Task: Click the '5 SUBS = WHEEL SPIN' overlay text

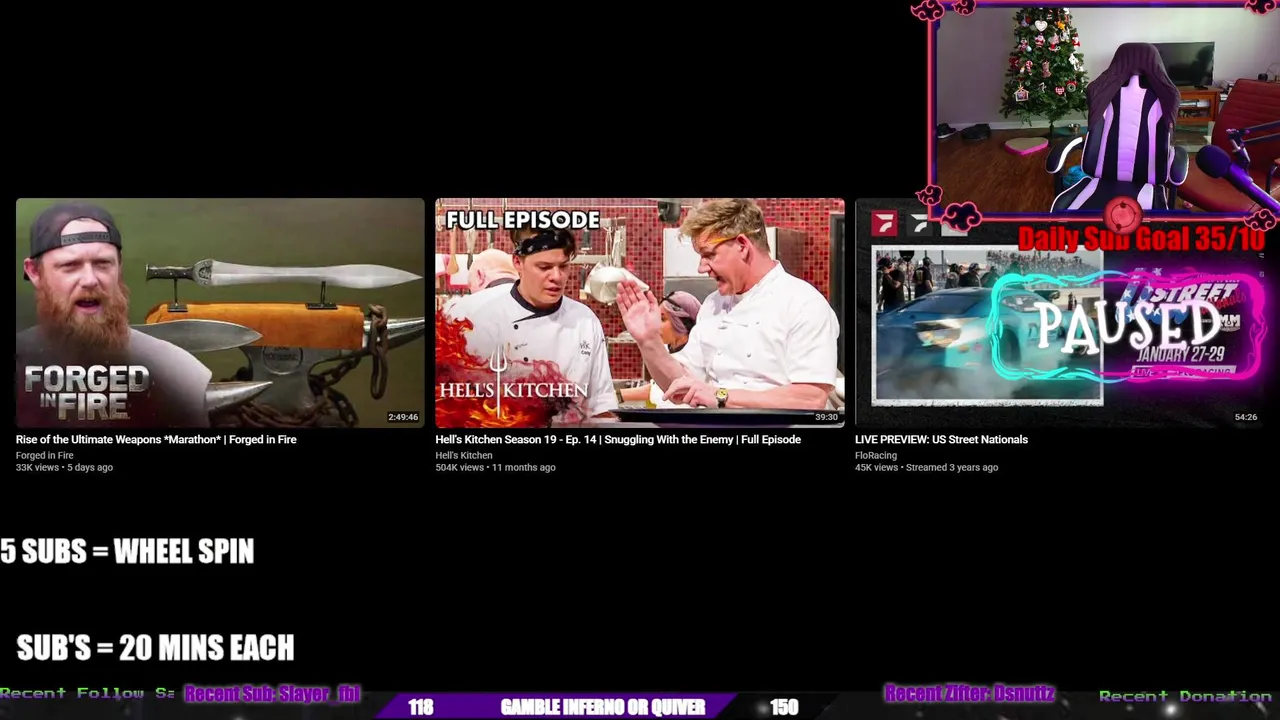Action: click(127, 551)
